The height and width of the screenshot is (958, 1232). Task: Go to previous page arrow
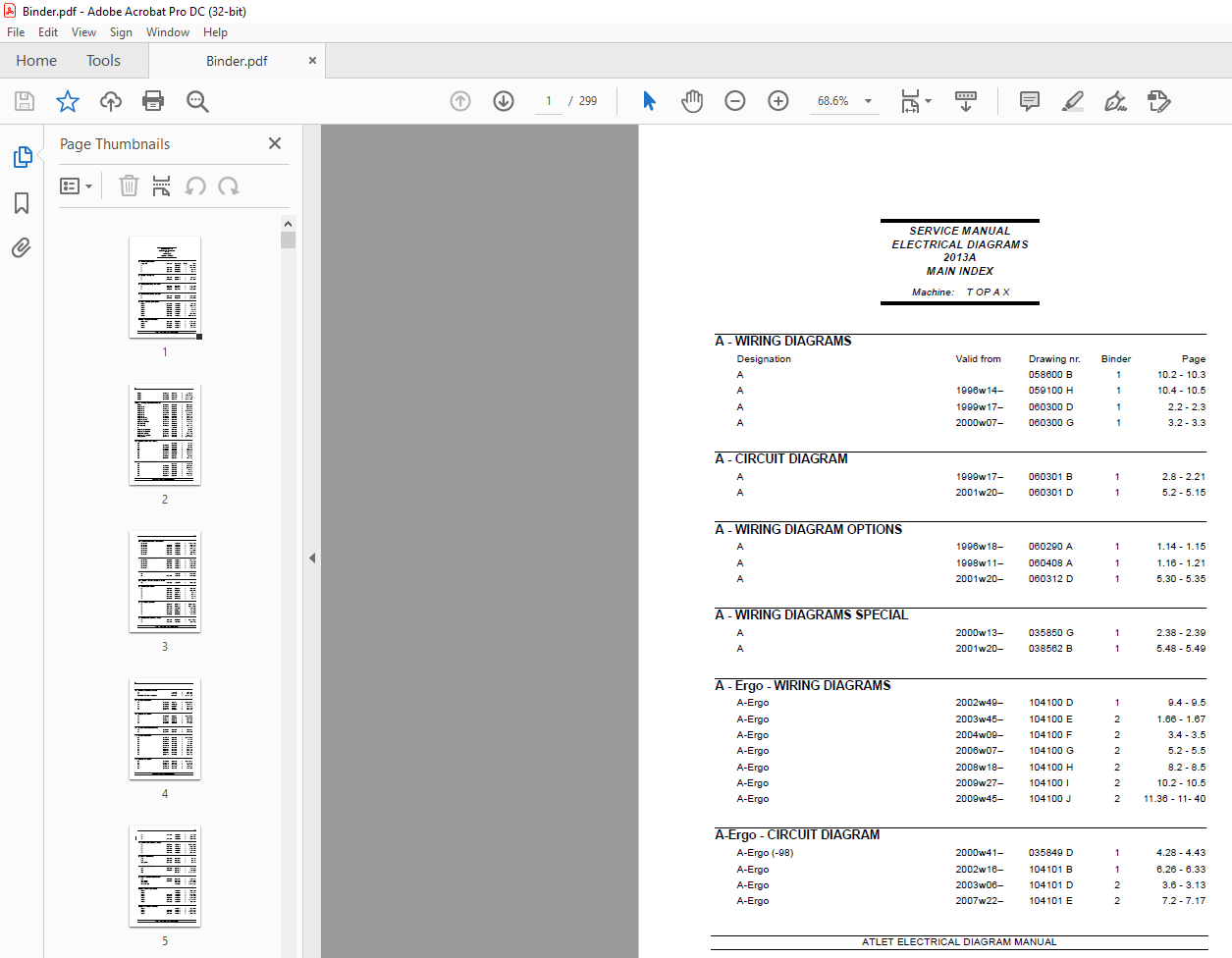point(460,101)
